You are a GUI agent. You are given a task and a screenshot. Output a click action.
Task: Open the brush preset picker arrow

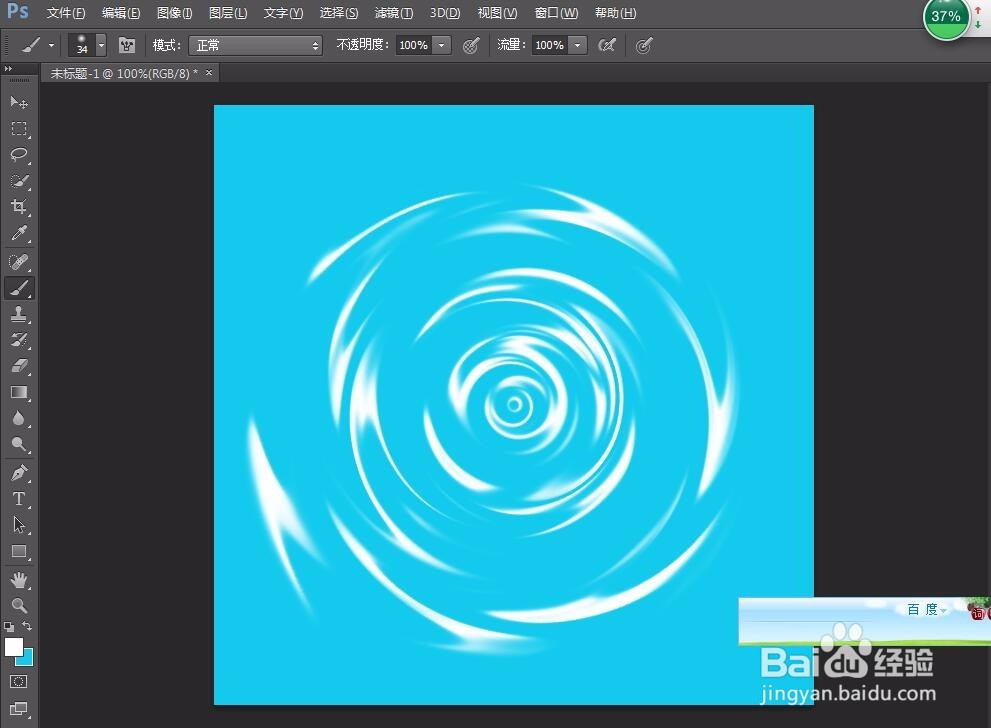(x=101, y=45)
